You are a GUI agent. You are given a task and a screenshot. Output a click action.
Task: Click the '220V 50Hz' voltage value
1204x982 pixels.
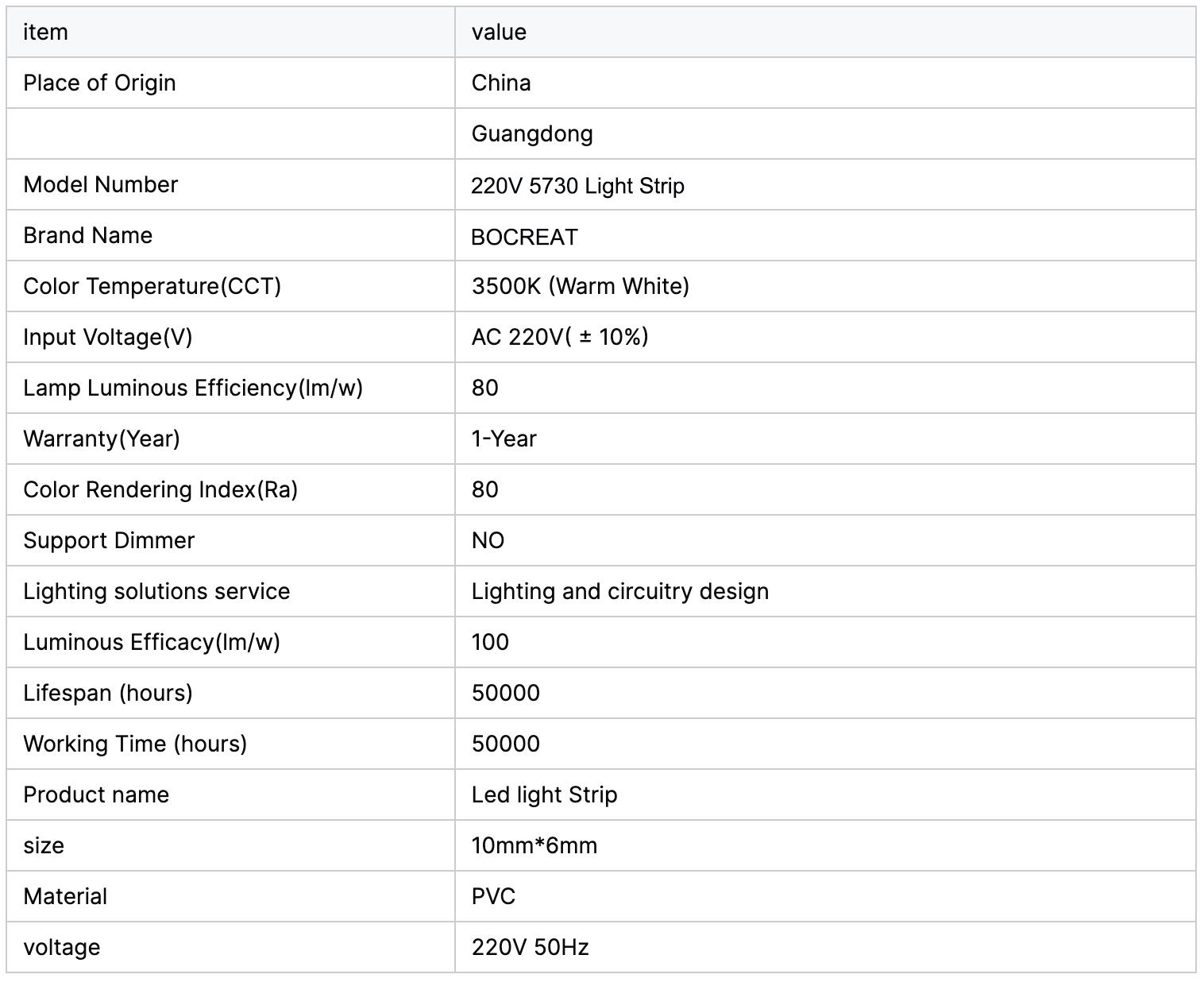(530, 948)
